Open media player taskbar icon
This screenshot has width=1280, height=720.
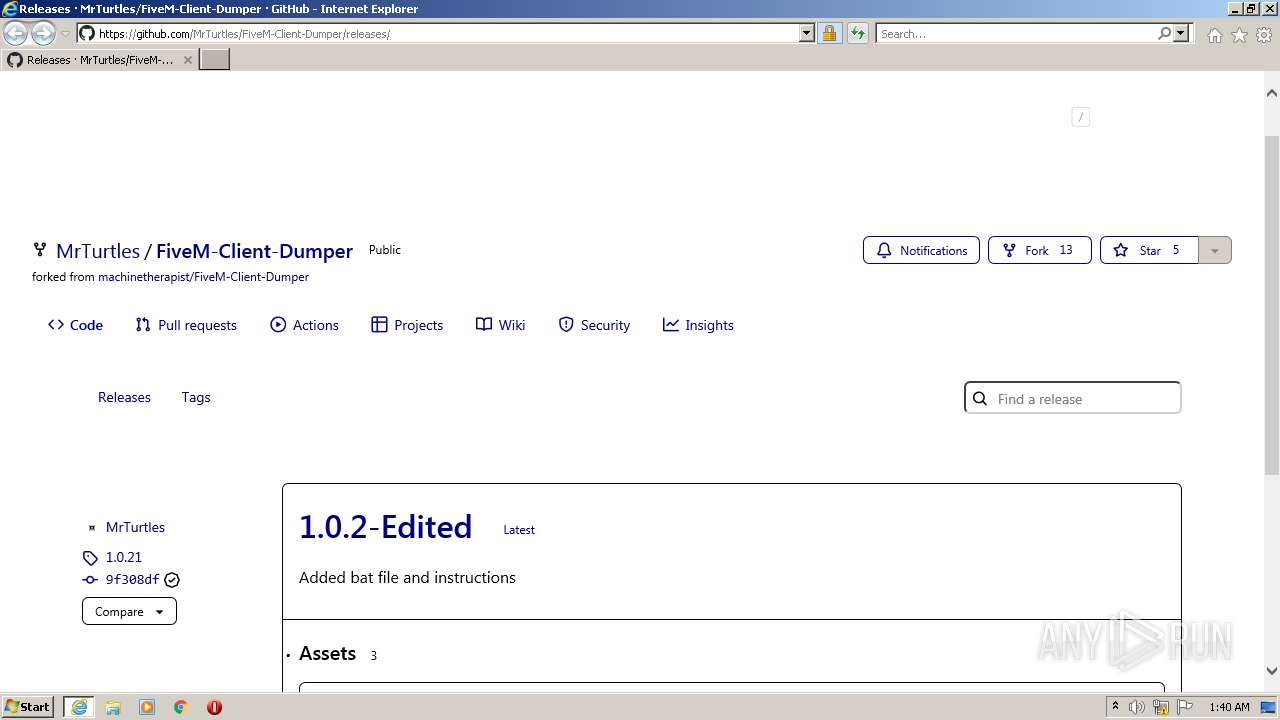tap(147, 707)
